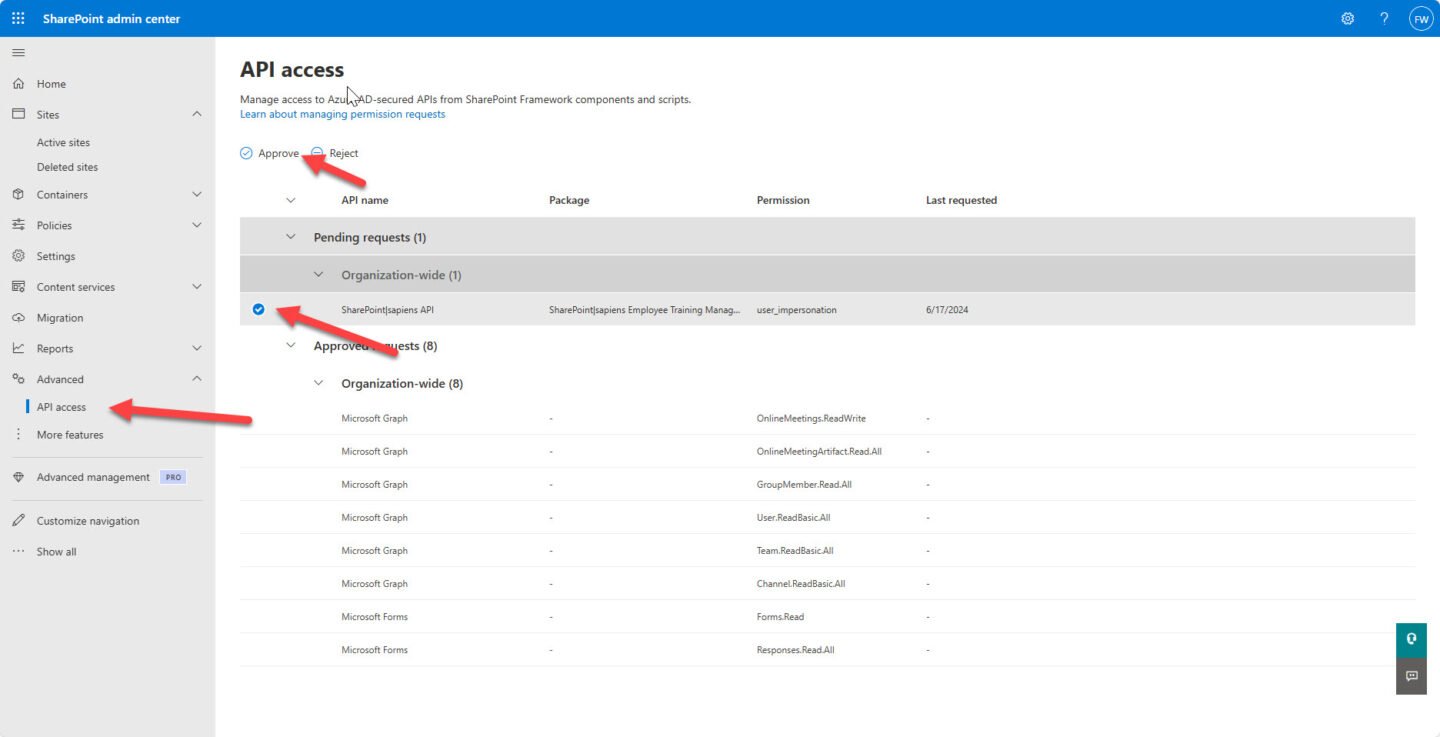This screenshot has height=737, width=1440.
Task: Reject the selected permission request
Action: pyautogui.click(x=335, y=153)
